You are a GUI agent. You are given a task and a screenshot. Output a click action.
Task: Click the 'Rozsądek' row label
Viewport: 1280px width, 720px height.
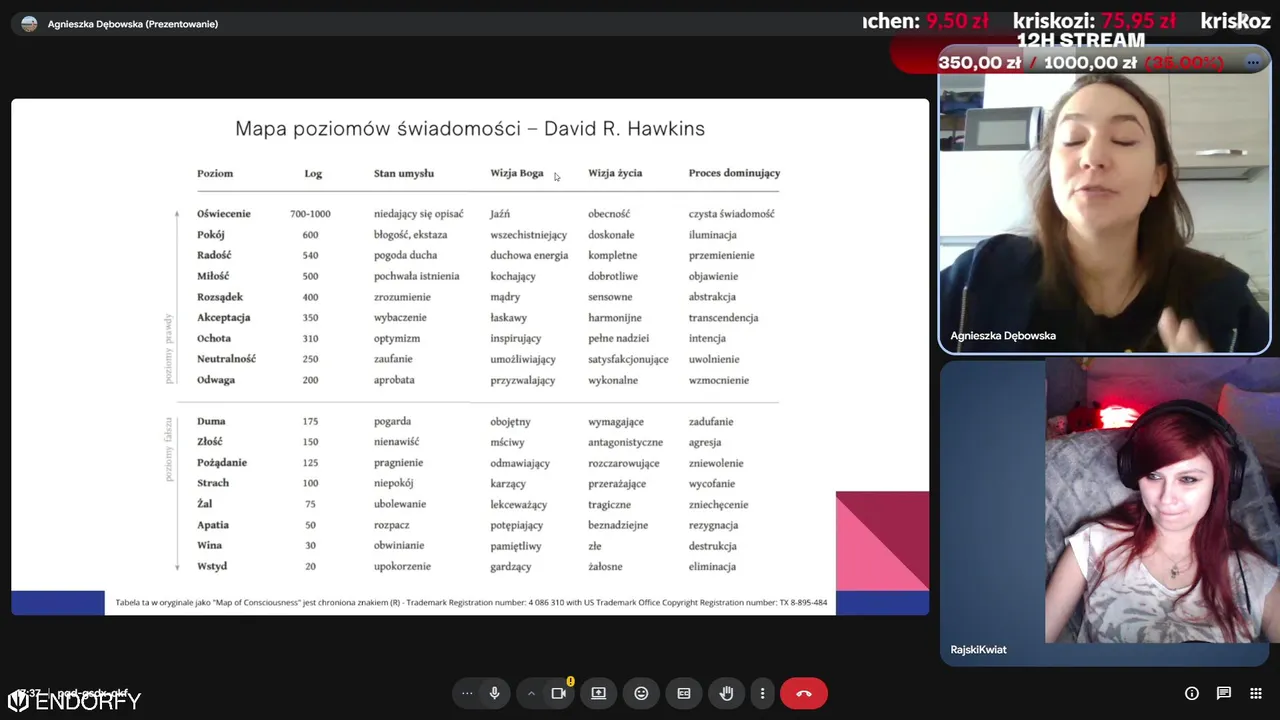pyautogui.click(x=220, y=297)
